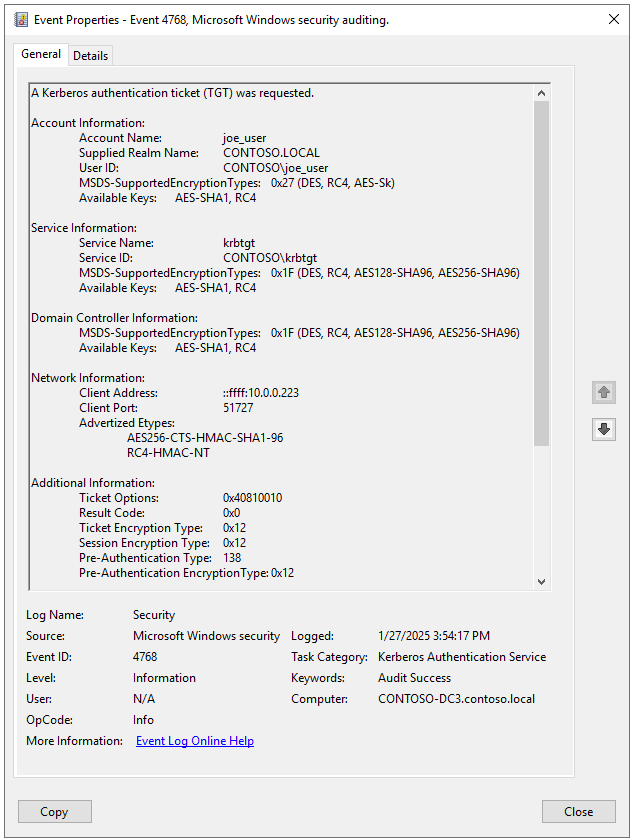
Task: Click the Domain Controller Information heading
Action: (x=115, y=318)
